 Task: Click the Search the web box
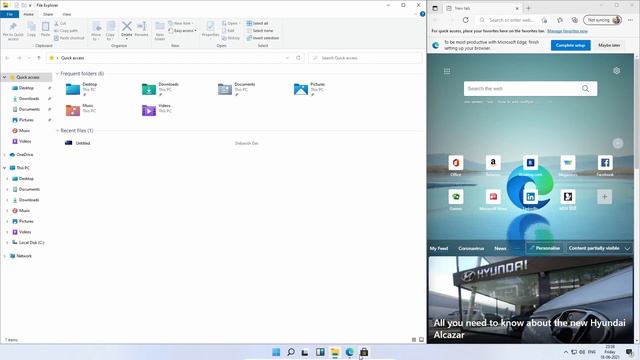click(x=530, y=89)
